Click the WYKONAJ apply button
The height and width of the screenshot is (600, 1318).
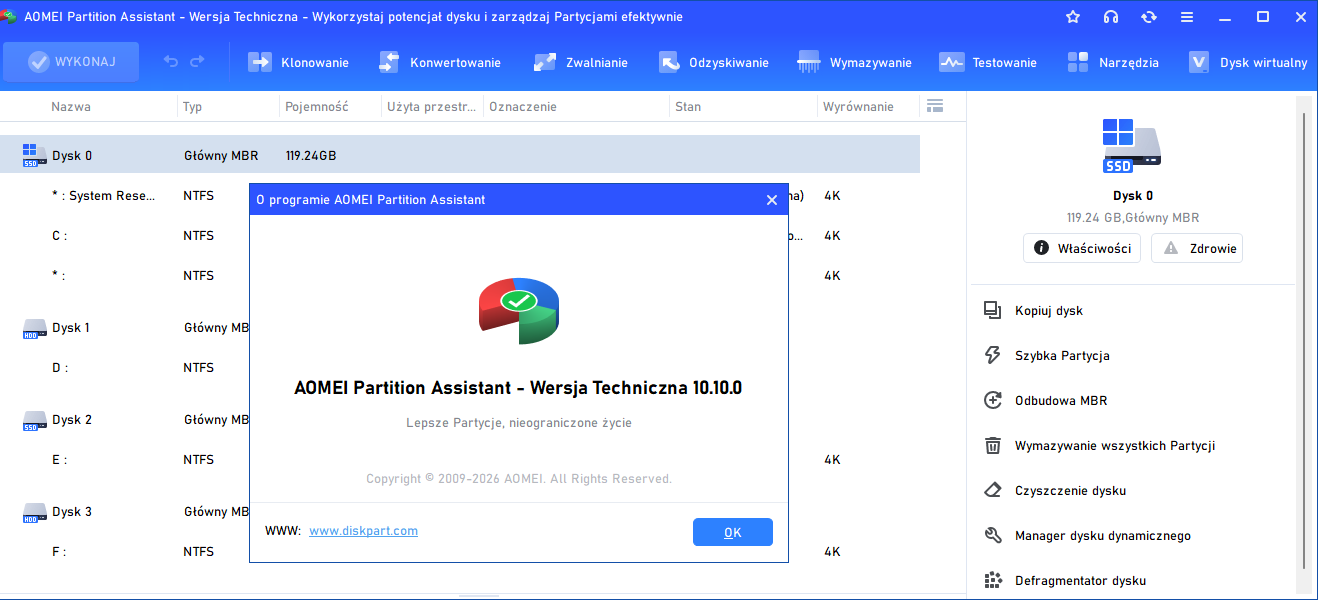(x=71, y=62)
